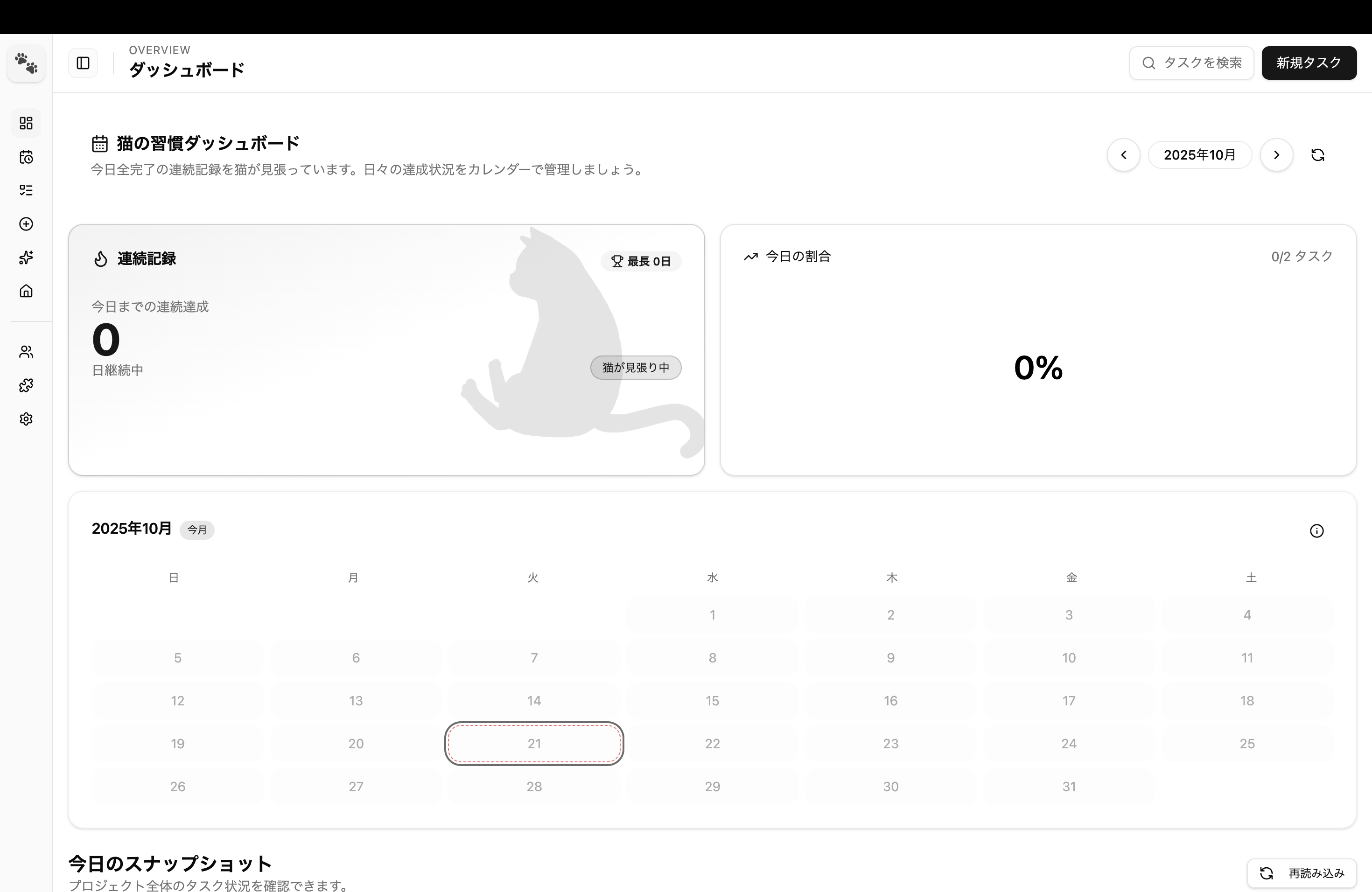Go to previous month with the left chevron
The image size is (1372, 892).
pyautogui.click(x=1123, y=154)
